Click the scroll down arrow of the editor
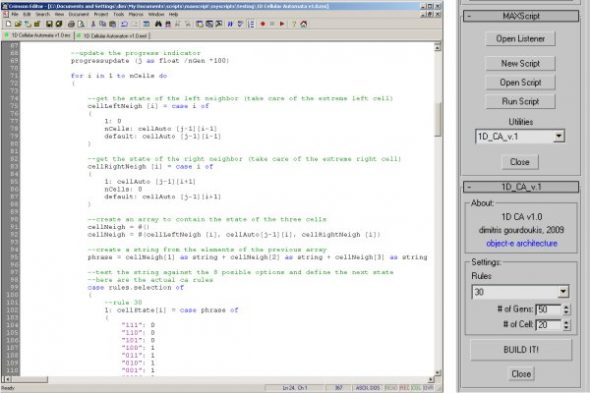This screenshot has height=393, width=590. [437, 373]
